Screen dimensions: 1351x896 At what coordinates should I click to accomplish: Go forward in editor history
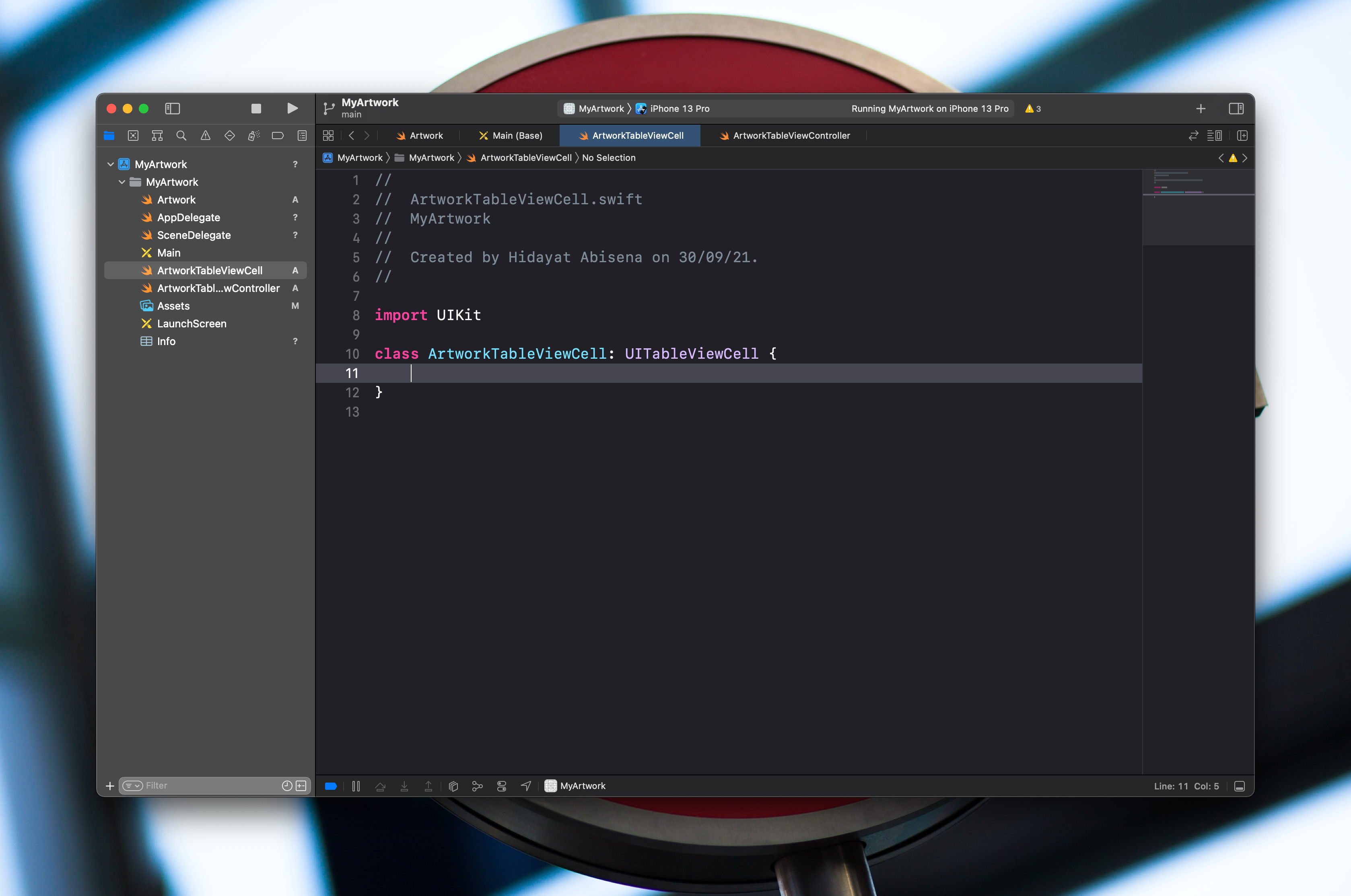[367, 136]
